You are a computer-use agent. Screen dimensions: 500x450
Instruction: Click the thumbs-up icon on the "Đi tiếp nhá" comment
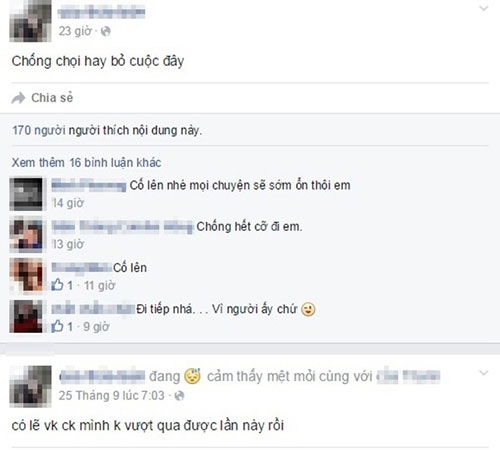pos(57,326)
